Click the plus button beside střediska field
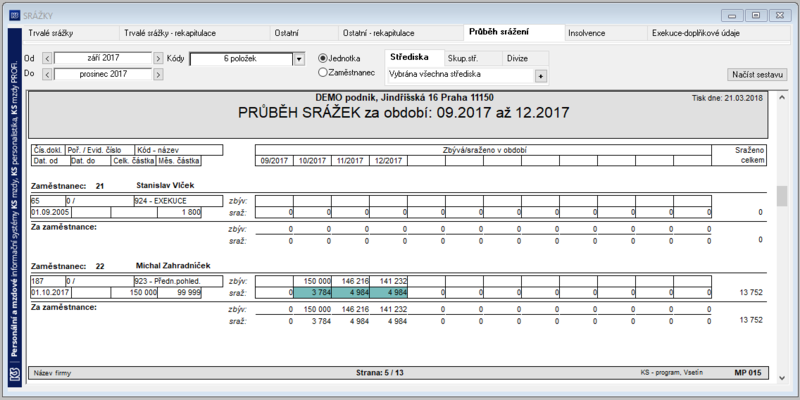 [540, 76]
